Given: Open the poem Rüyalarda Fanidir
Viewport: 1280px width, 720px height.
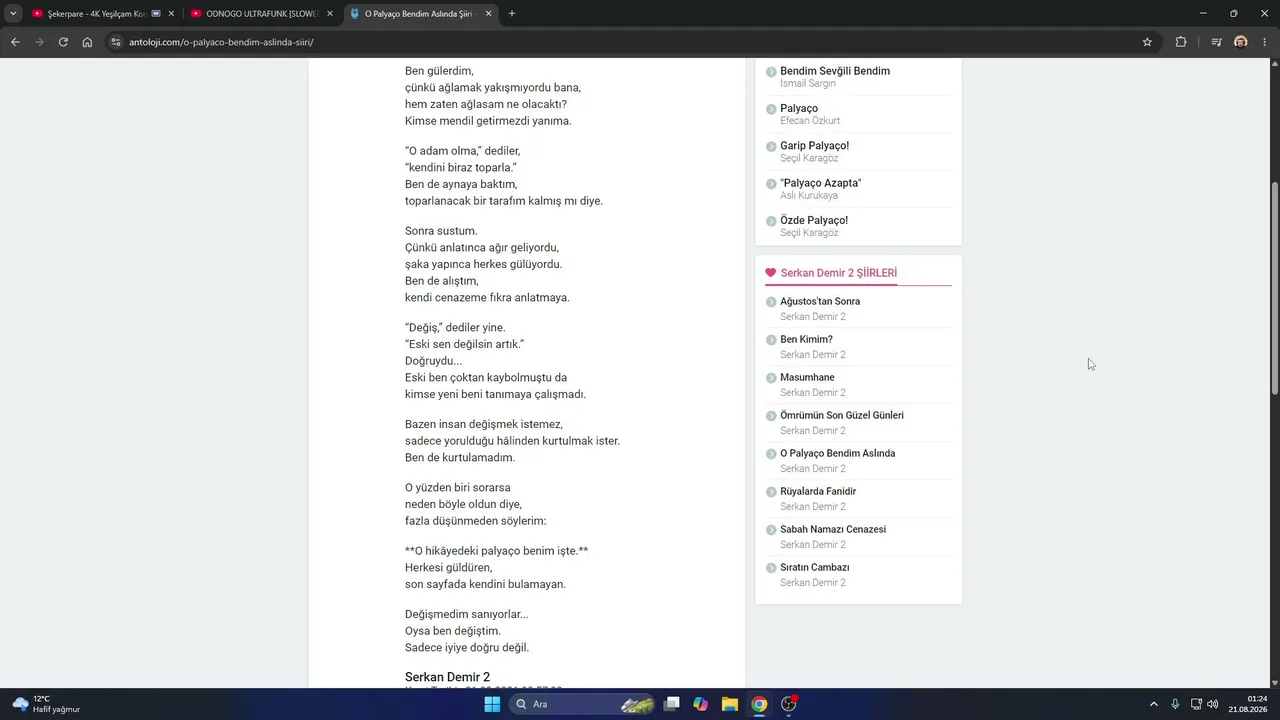Looking at the screenshot, I should click(818, 491).
